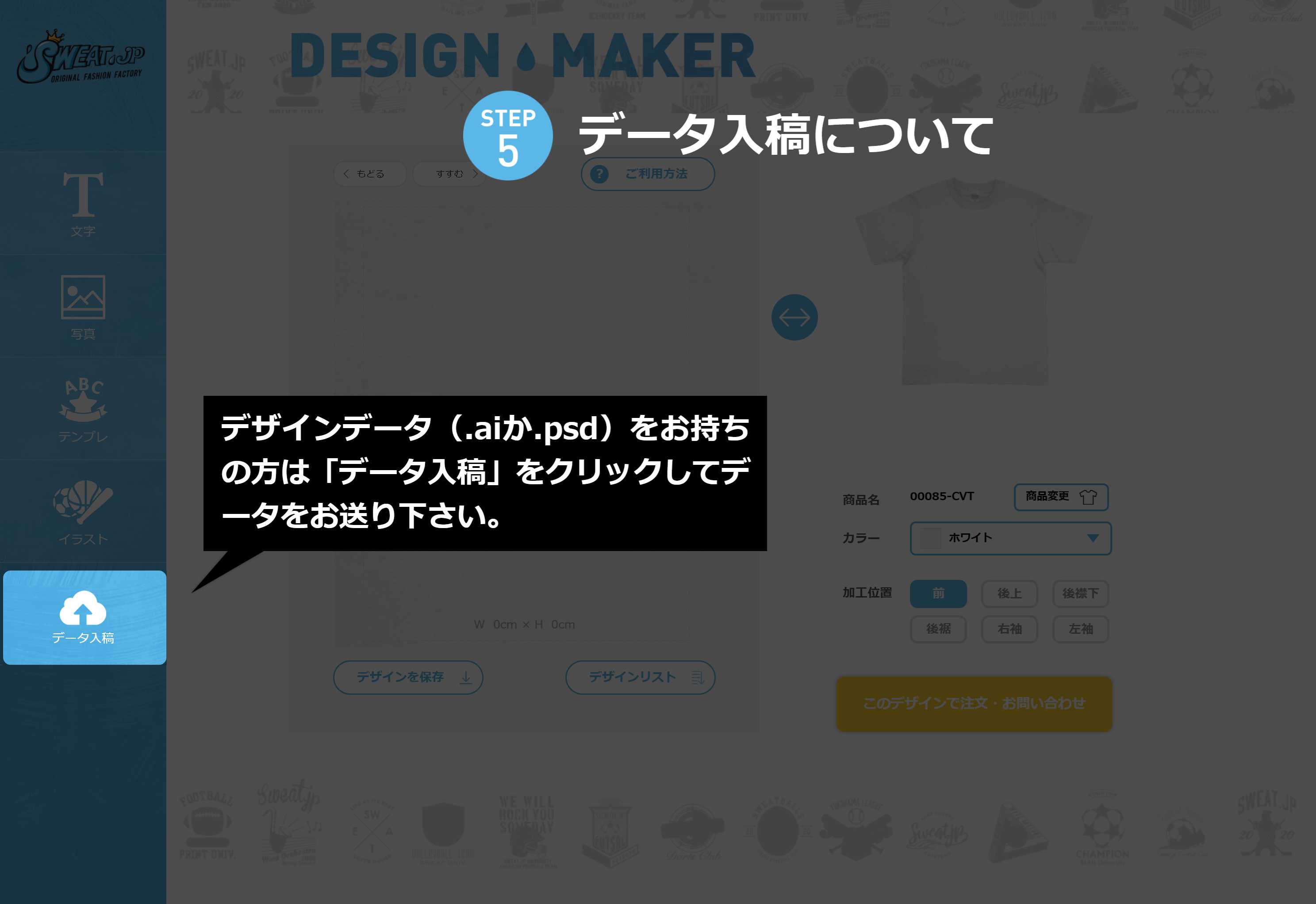Open the テンプレ (Template) panel
This screenshot has height=904, width=1316.
83,409
